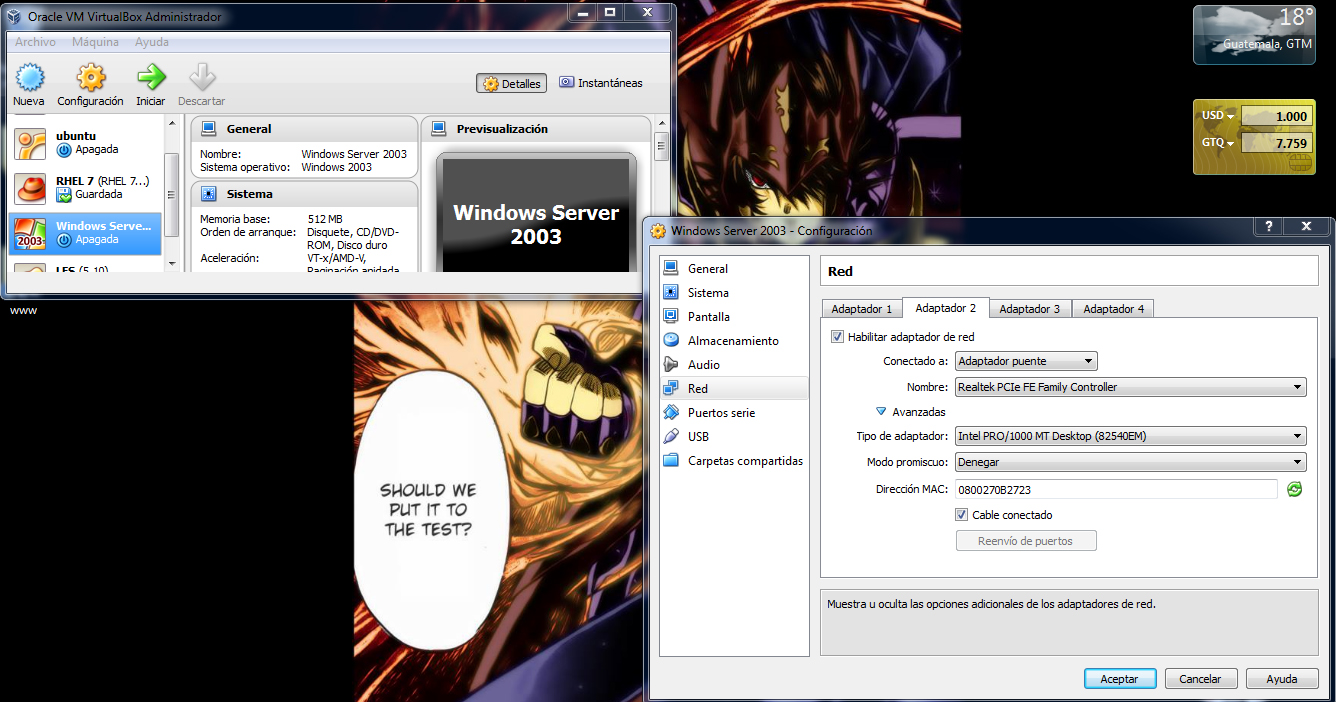Click the Cancelar button
The image size is (1336, 702).
[1201, 678]
